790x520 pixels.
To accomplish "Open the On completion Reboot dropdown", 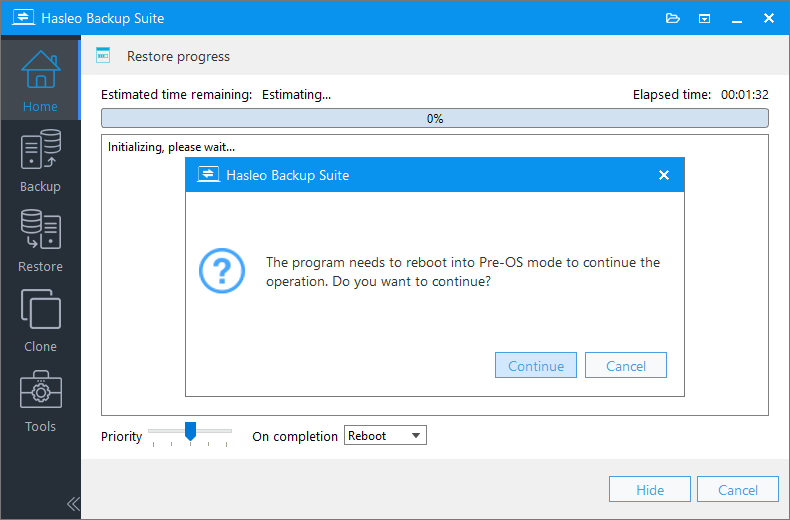I will (385, 435).
